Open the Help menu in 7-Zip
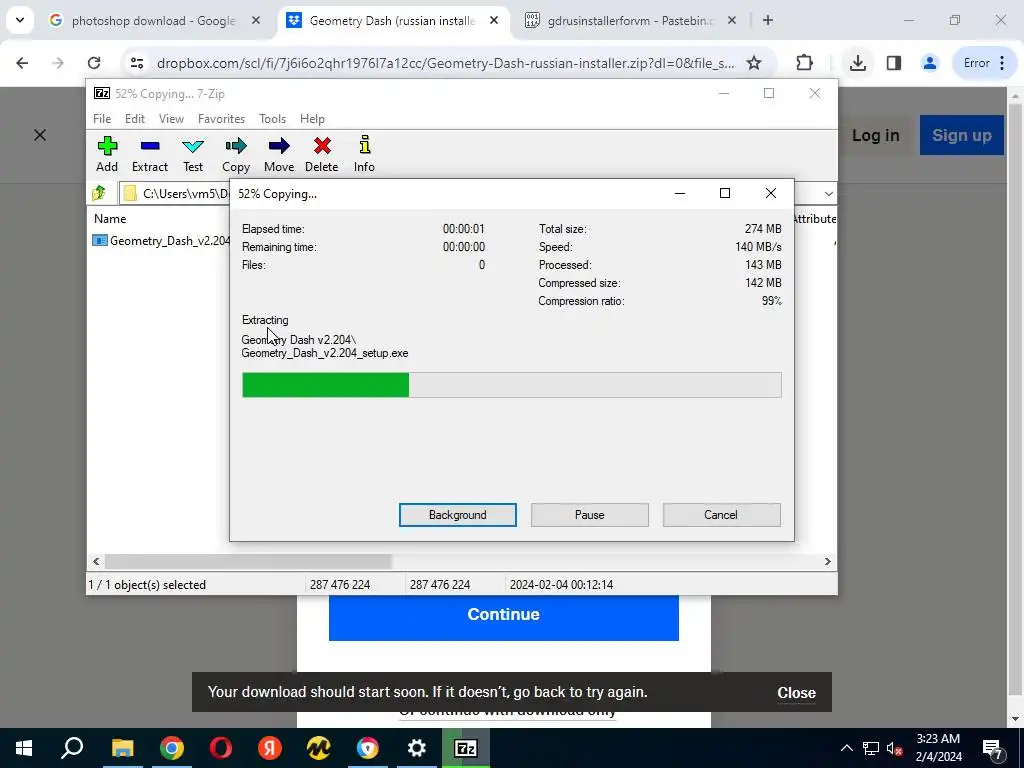The width and height of the screenshot is (1024, 768). [312, 119]
